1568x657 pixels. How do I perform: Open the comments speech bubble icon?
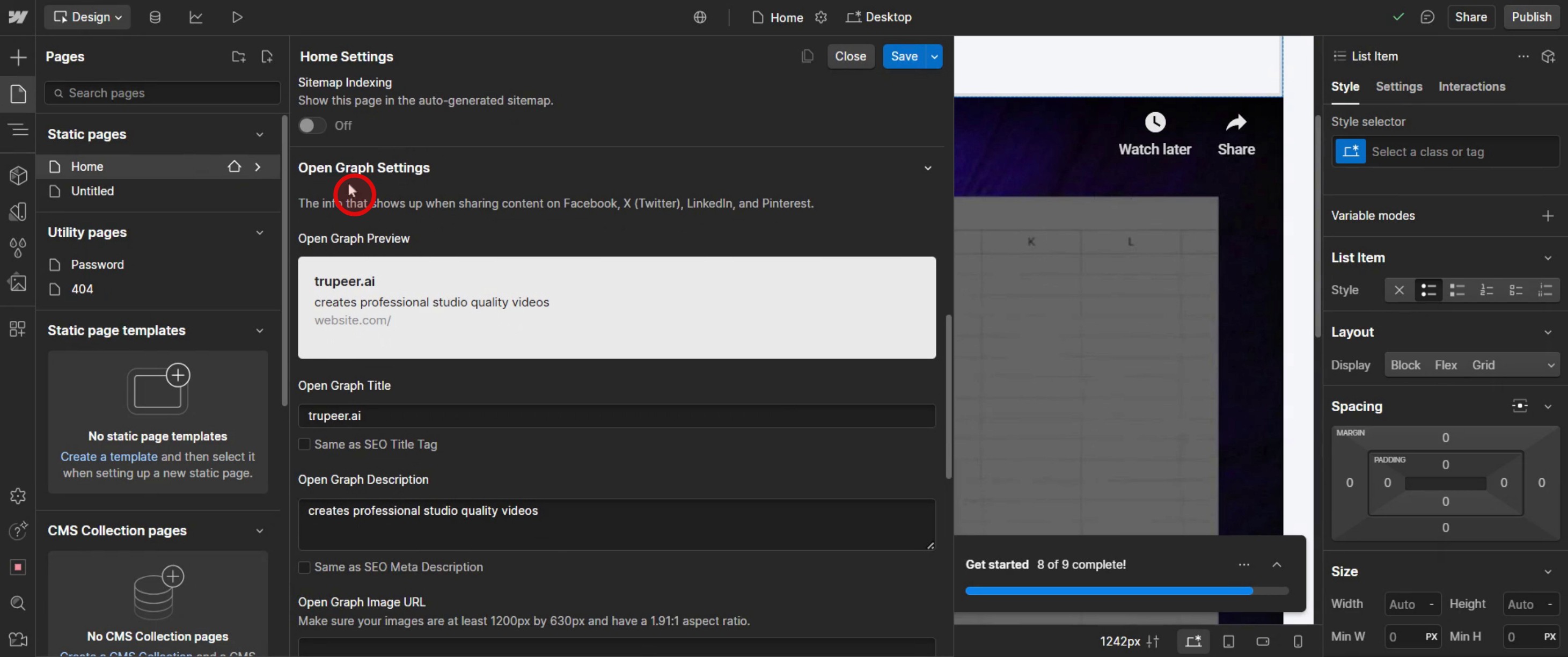1427,17
